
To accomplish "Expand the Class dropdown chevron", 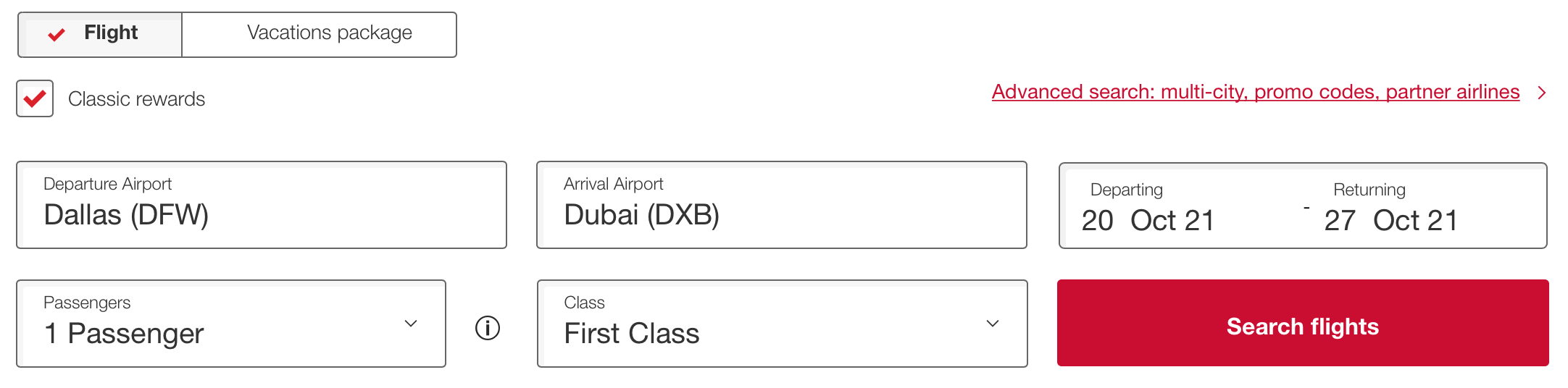I will click(993, 324).
